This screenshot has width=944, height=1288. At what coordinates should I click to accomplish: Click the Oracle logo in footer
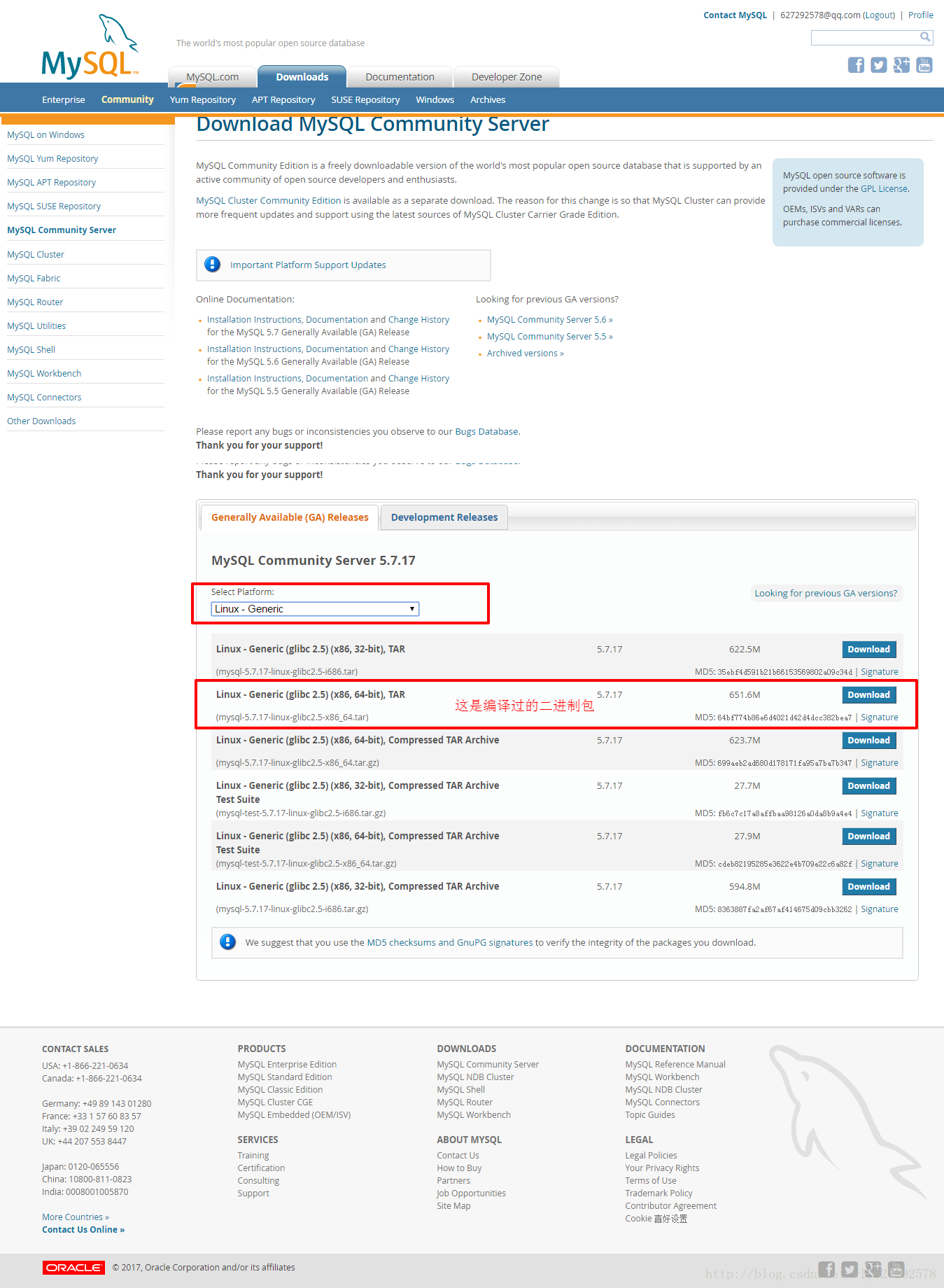pyautogui.click(x=73, y=1268)
